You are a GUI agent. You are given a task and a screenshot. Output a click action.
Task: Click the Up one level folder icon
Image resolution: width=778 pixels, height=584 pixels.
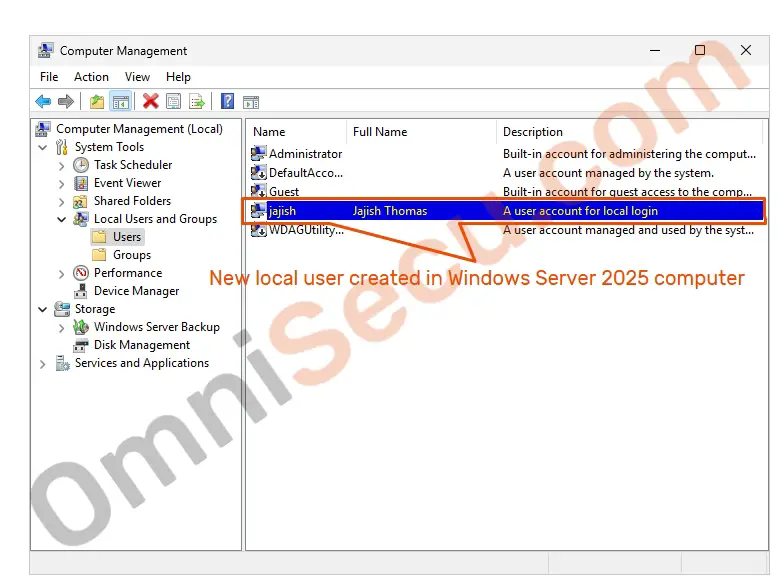[x=97, y=102]
